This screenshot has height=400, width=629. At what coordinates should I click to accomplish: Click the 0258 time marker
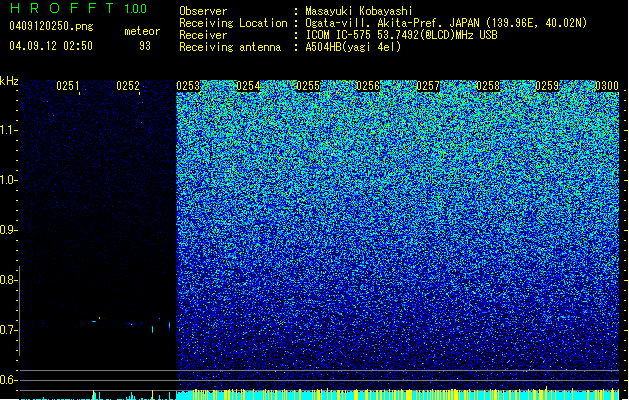pyautogui.click(x=488, y=86)
